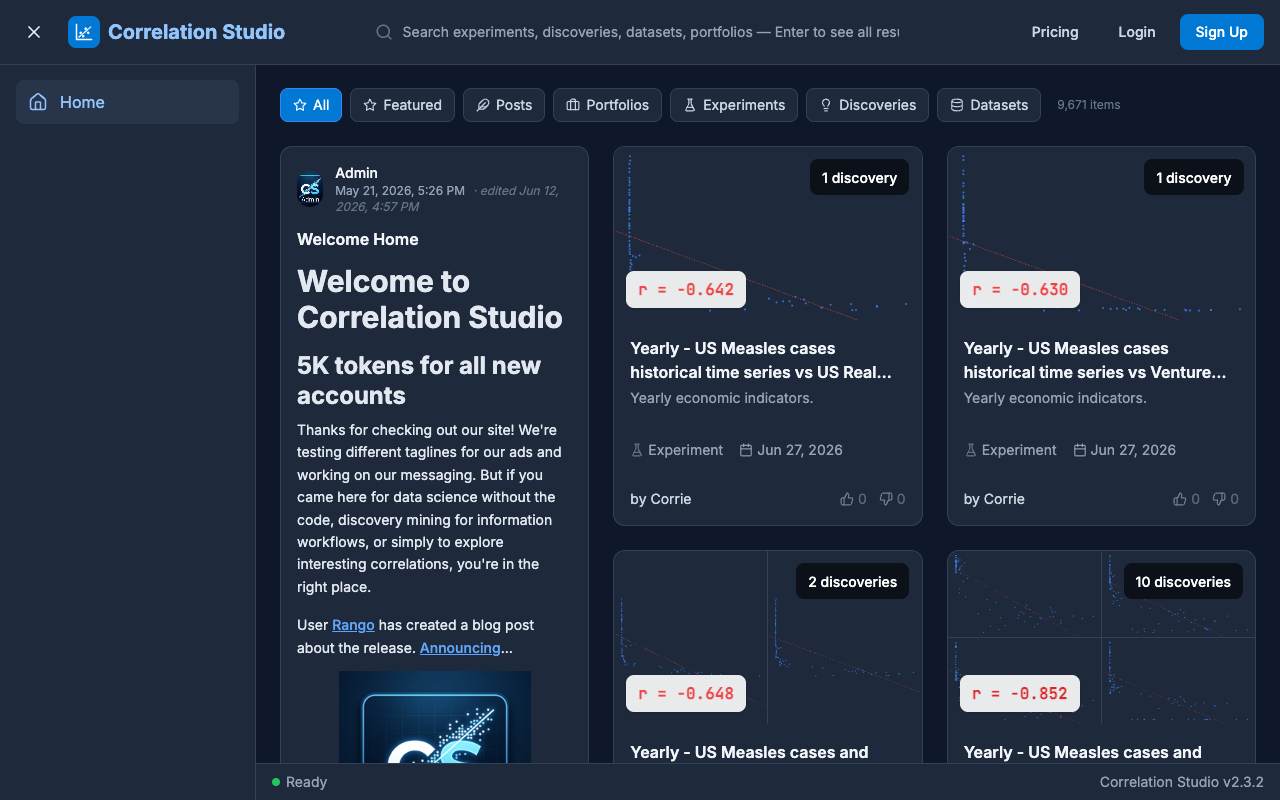Open the Pricing page
This screenshot has width=1280, height=800.
(1055, 32)
